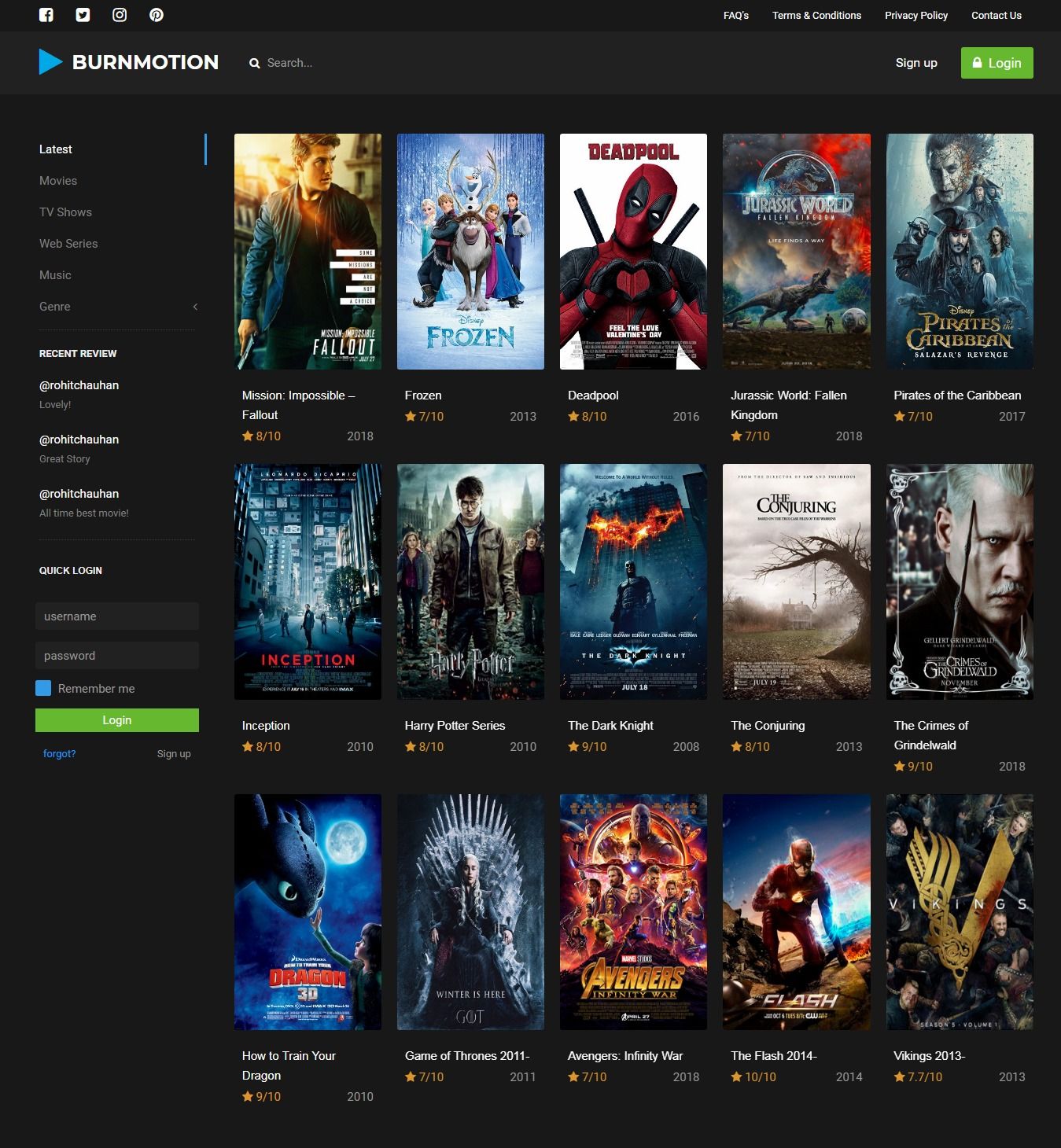Click the star icon under Inception
The width and height of the screenshot is (1061, 1148).
click(x=248, y=746)
